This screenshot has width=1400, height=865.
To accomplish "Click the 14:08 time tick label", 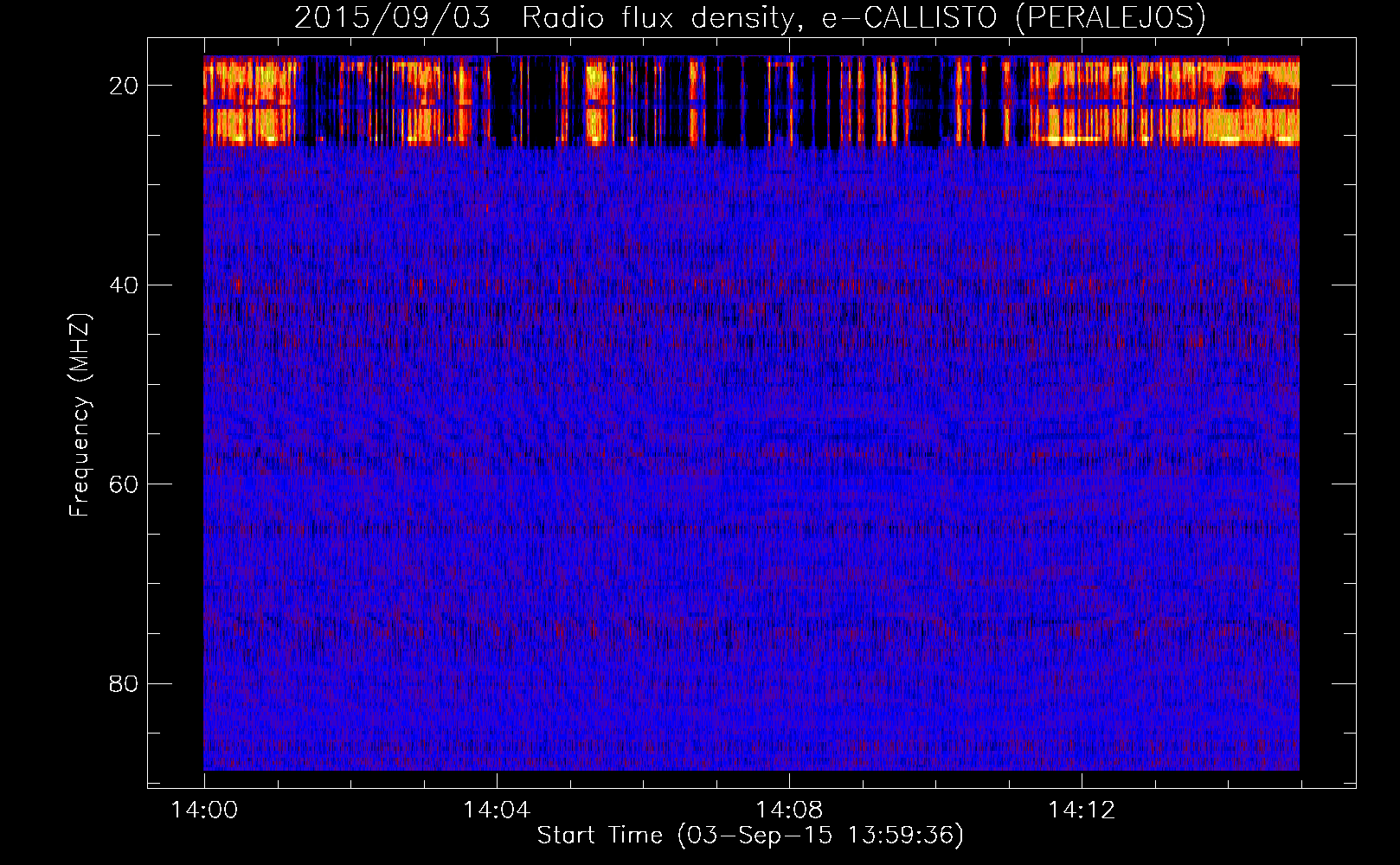I will [789, 811].
